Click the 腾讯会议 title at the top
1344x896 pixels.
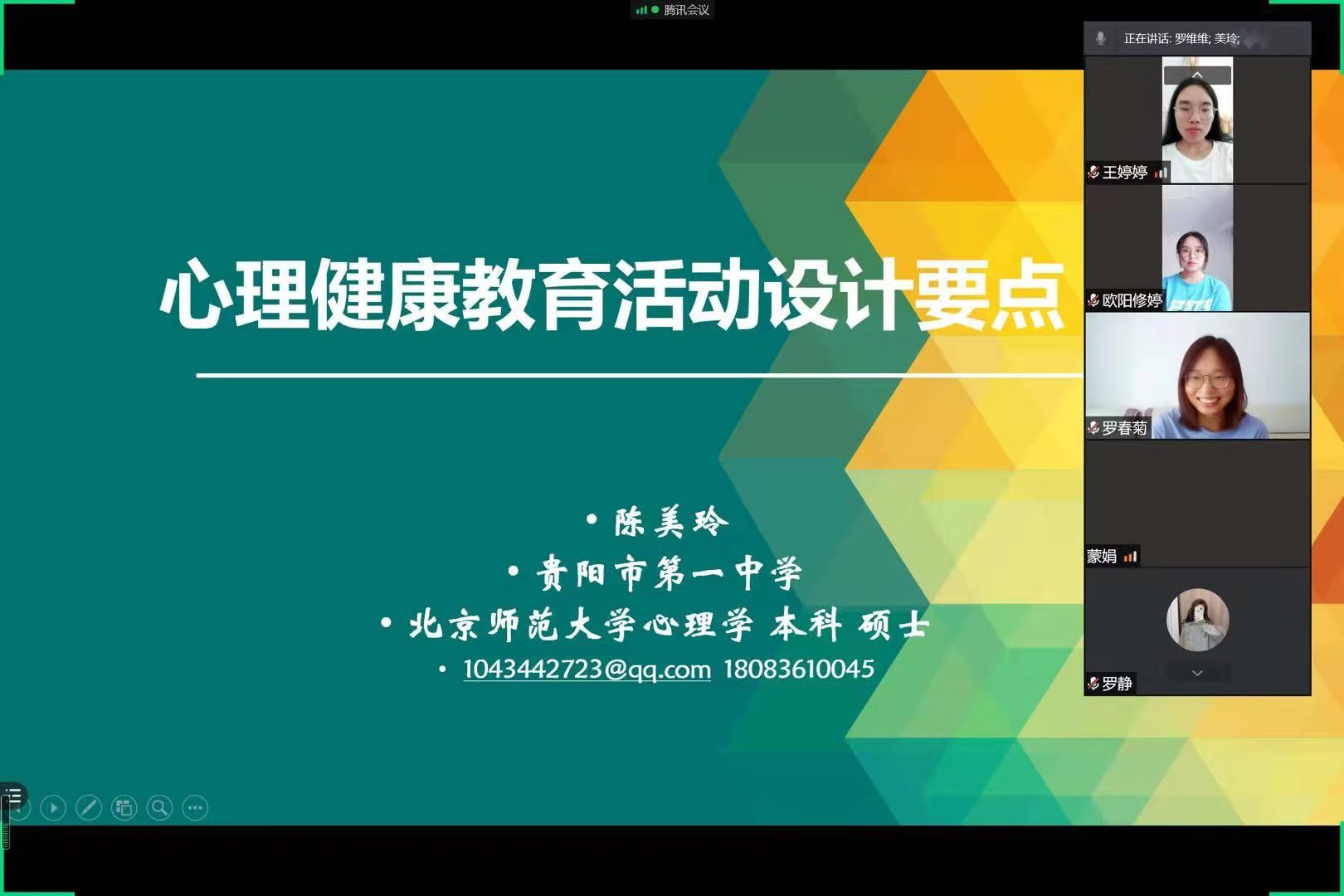tap(686, 10)
